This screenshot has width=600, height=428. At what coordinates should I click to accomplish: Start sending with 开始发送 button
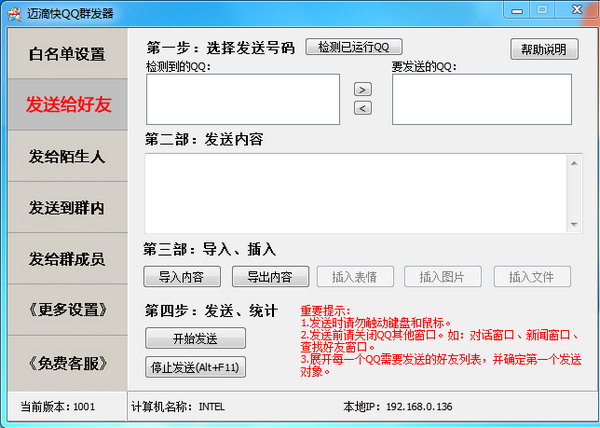[195, 338]
